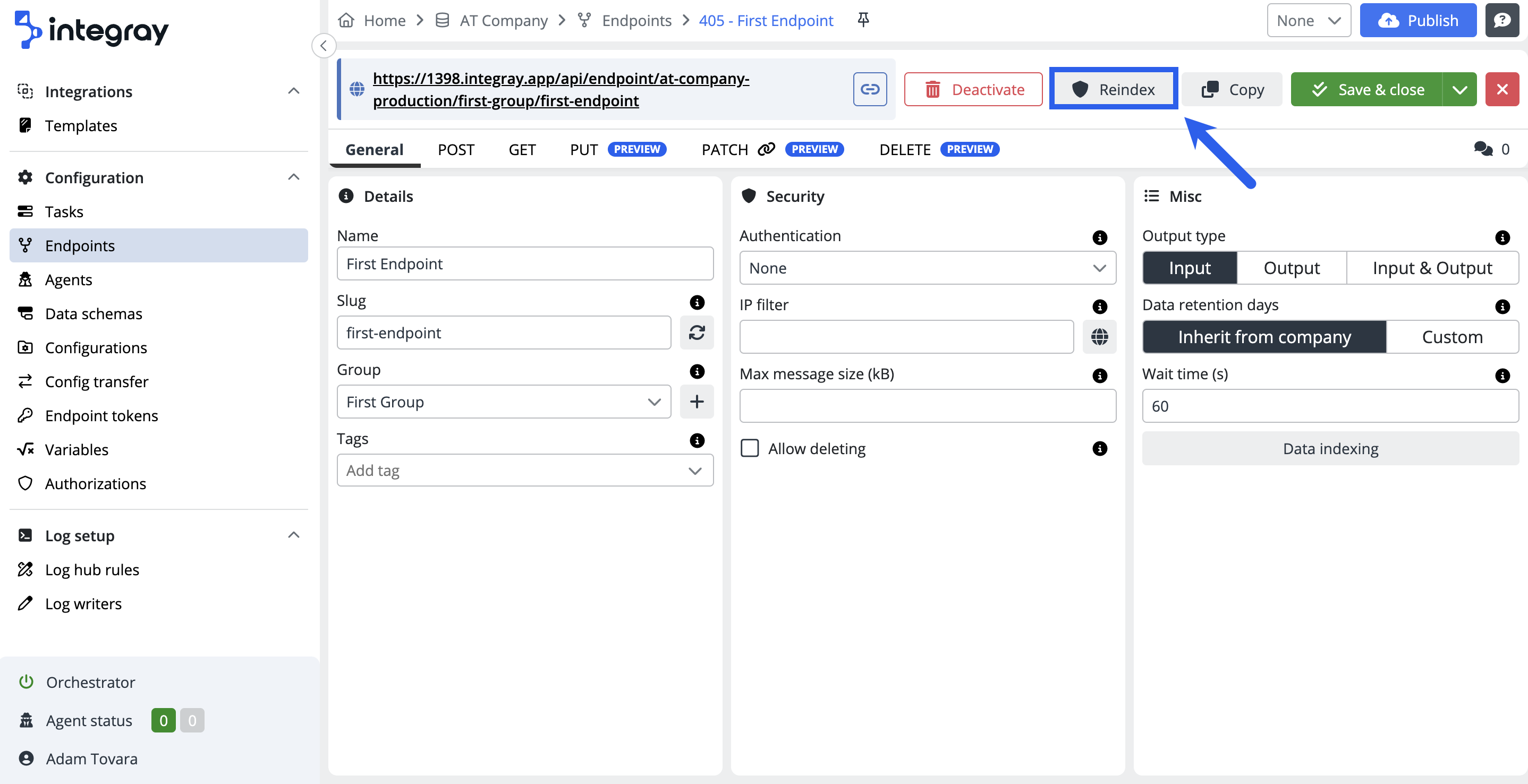1528x784 pixels.
Task: Open Endpoint tokens in sidebar
Action: pos(101,415)
